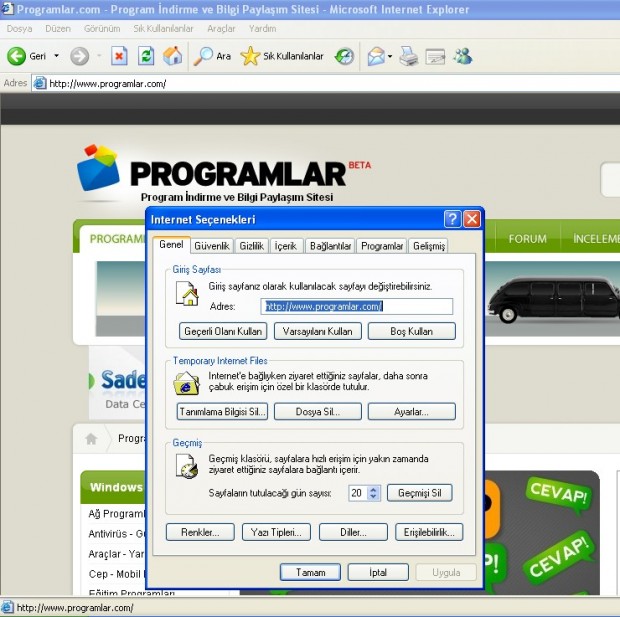
Task: Click the green Geri back arrow icon
Action: pyautogui.click(x=16, y=56)
